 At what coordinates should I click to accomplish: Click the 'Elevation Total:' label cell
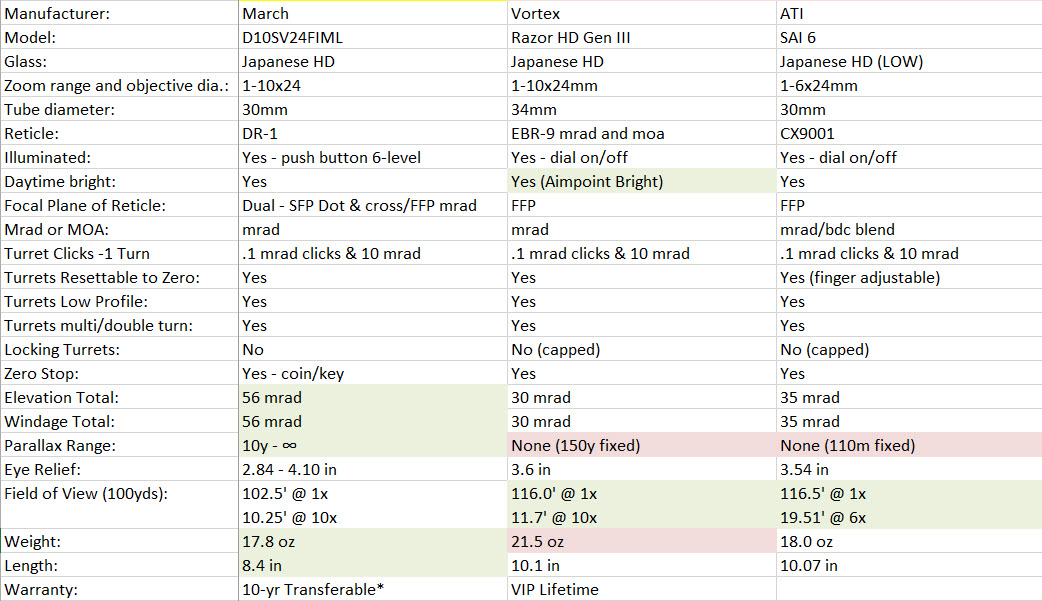[120, 397]
